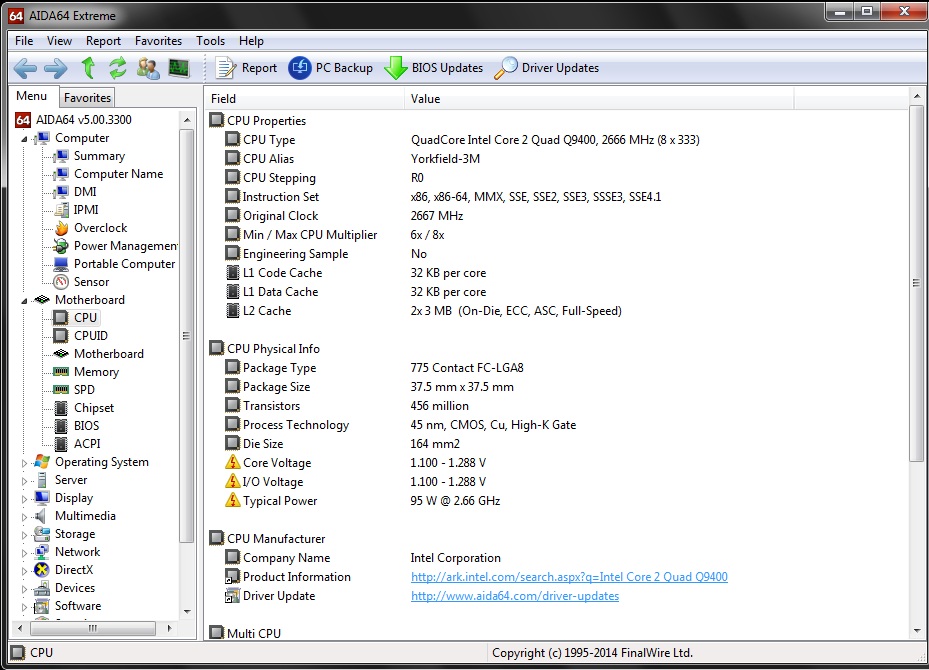Click the Multimedia speaker icon

pos(41,516)
